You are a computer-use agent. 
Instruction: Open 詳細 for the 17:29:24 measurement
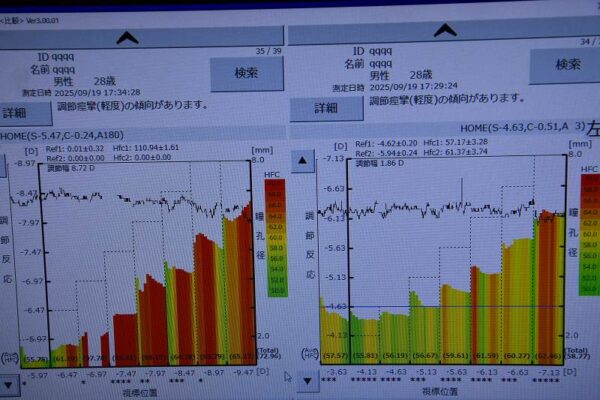click(x=325, y=108)
